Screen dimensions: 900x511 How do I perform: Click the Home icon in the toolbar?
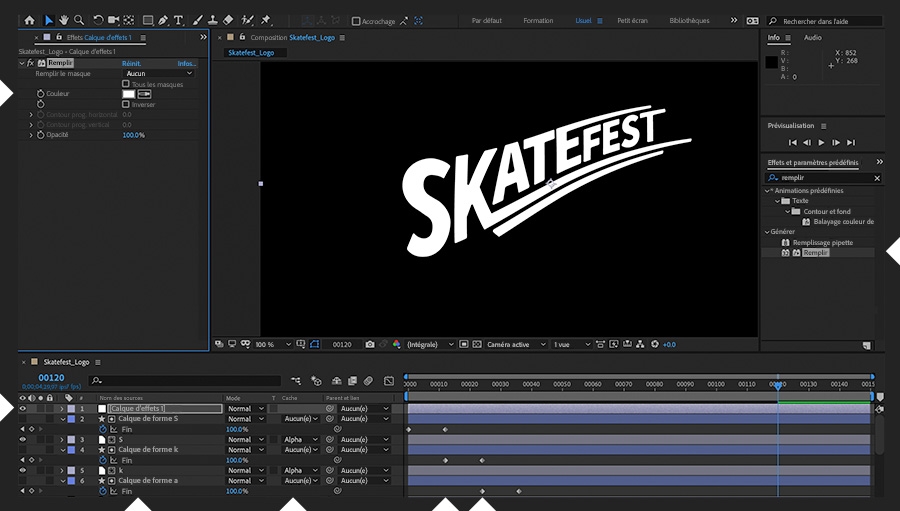coord(29,20)
